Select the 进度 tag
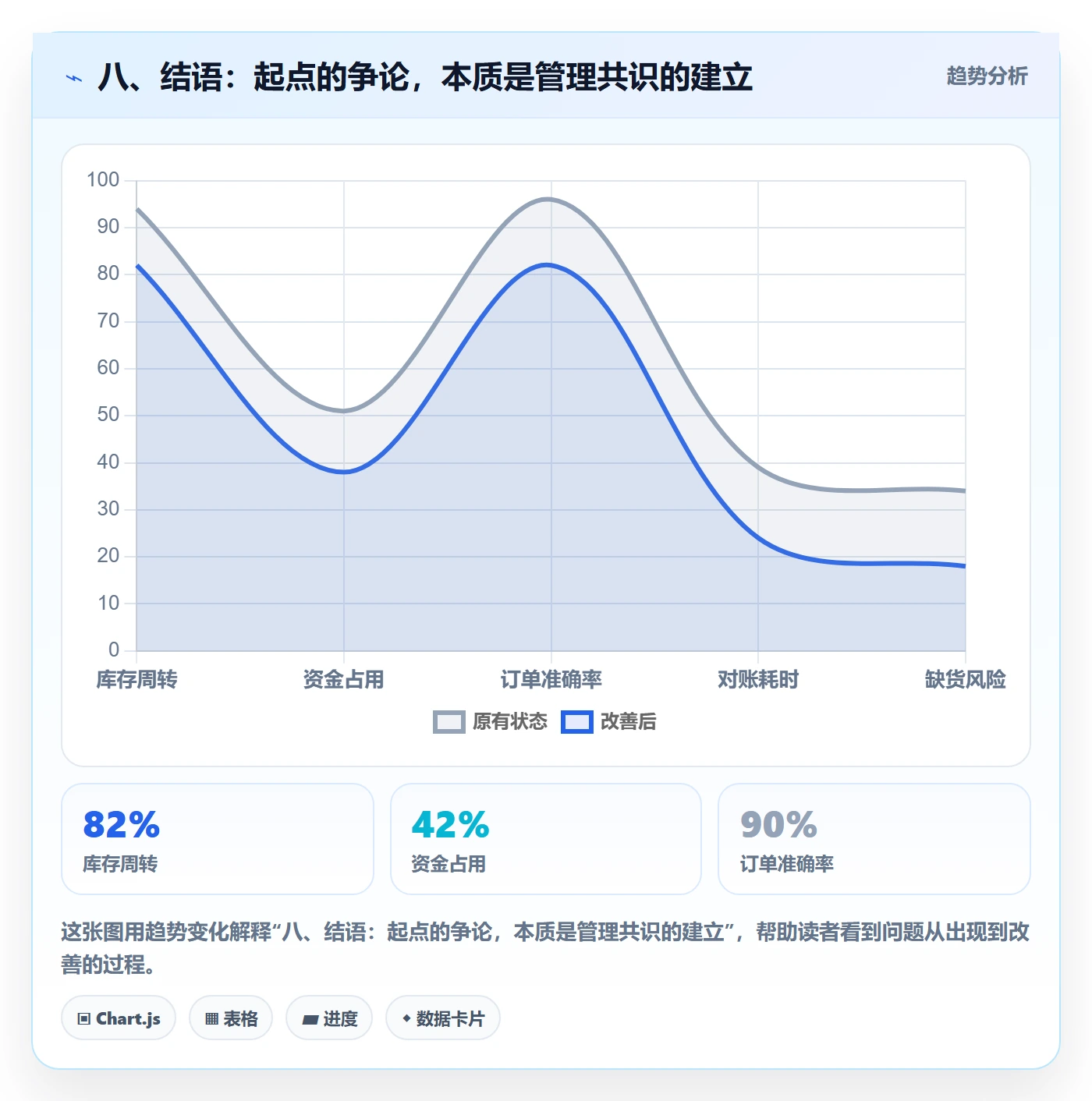This screenshot has height=1101, width=1092. pyautogui.click(x=329, y=1018)
